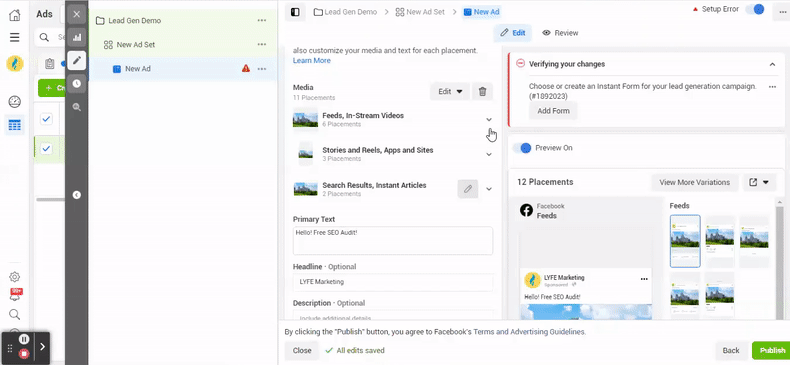Open options for Lead Gen Demo campaign

click(x=261, y=21)
